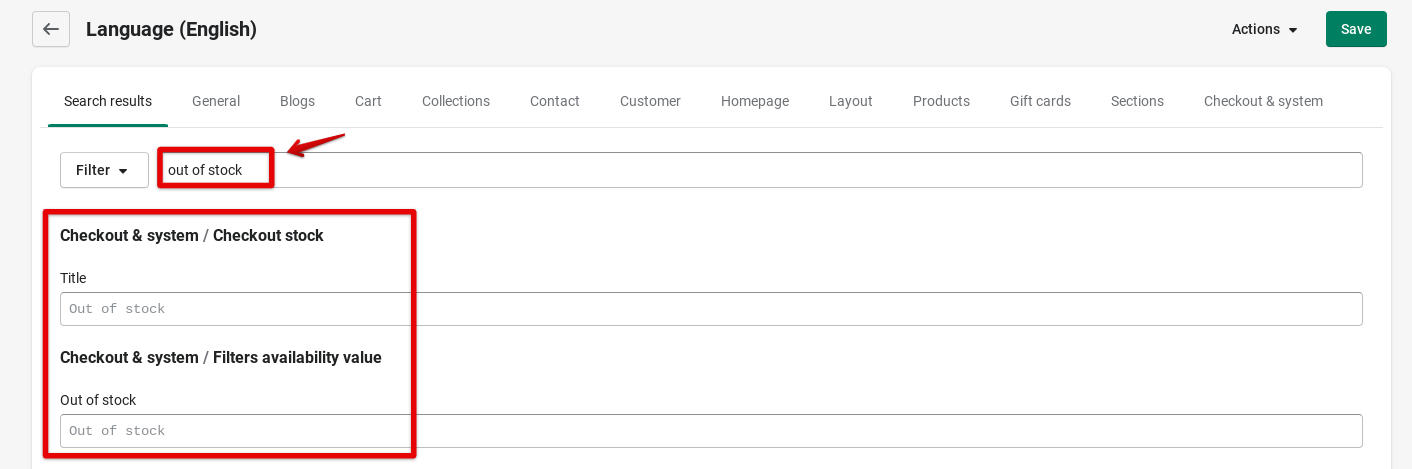Switch to the Contact tab
The image size is (1412, 469).
(555, 101)
